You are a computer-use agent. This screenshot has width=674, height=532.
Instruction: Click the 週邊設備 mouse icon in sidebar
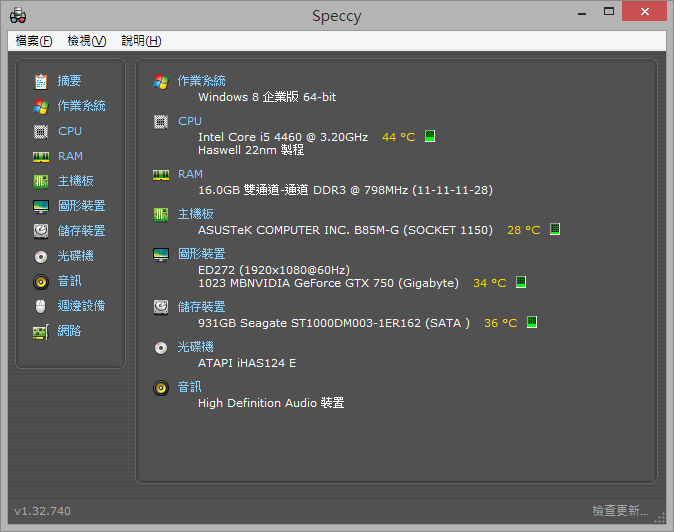click(40, 306)
